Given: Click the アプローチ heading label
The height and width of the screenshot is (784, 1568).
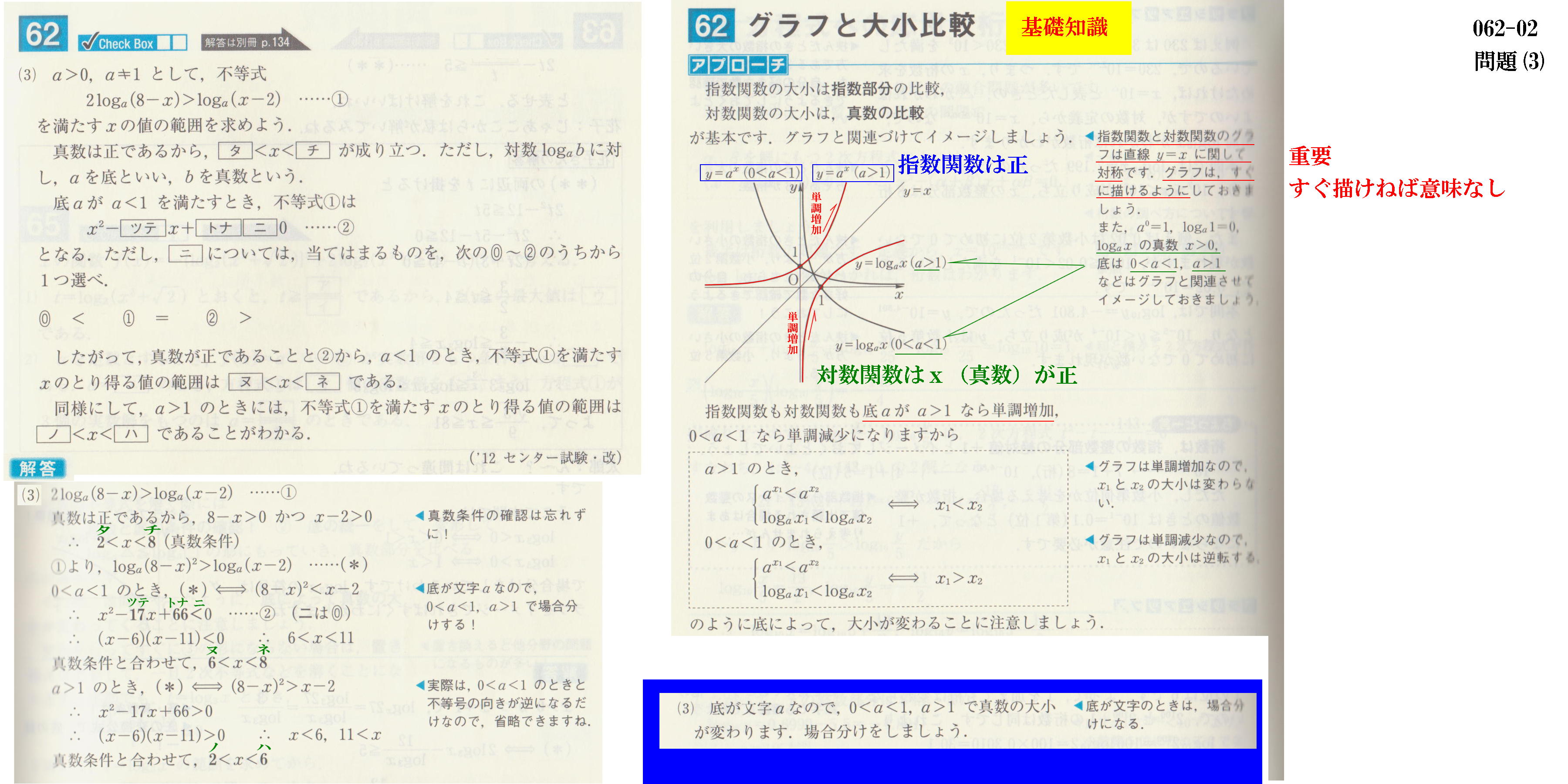Looking at the screenshot, I should pyautogui.click(x=738, y=64).
